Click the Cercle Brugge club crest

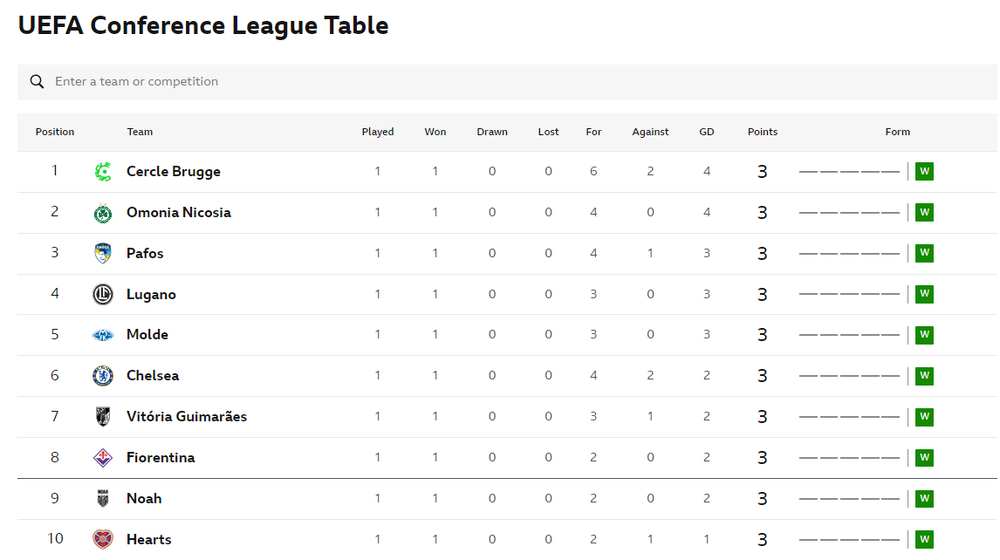(x=103, y=172)
